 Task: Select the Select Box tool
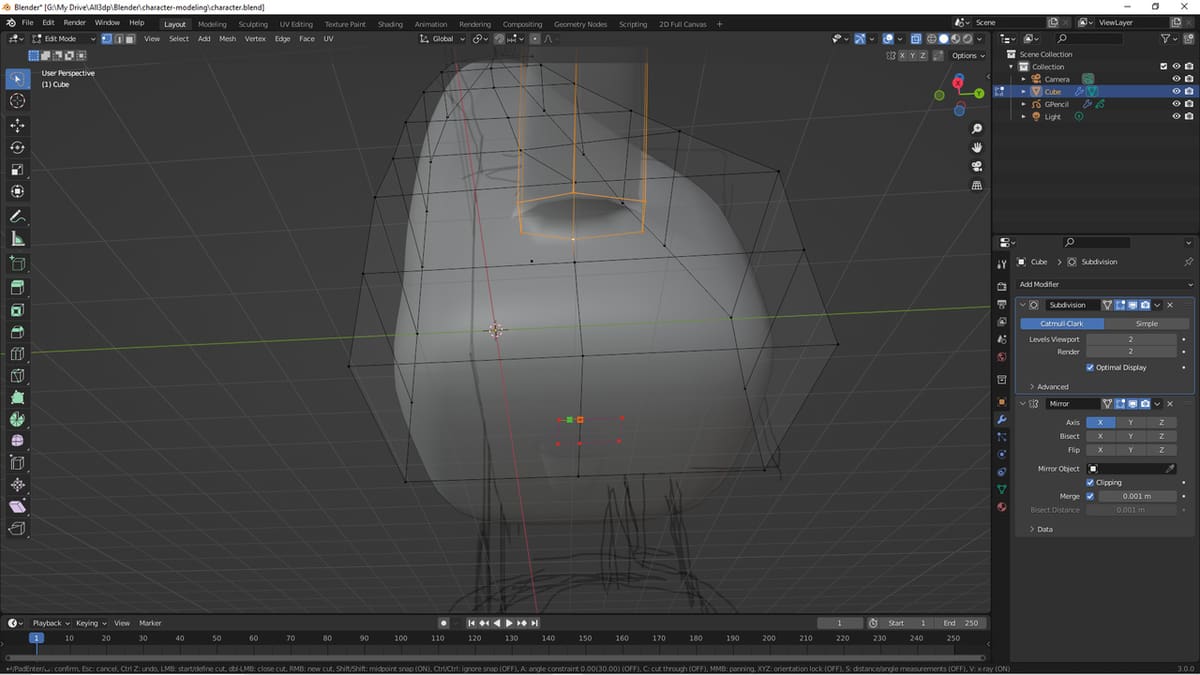coord(17,78)
